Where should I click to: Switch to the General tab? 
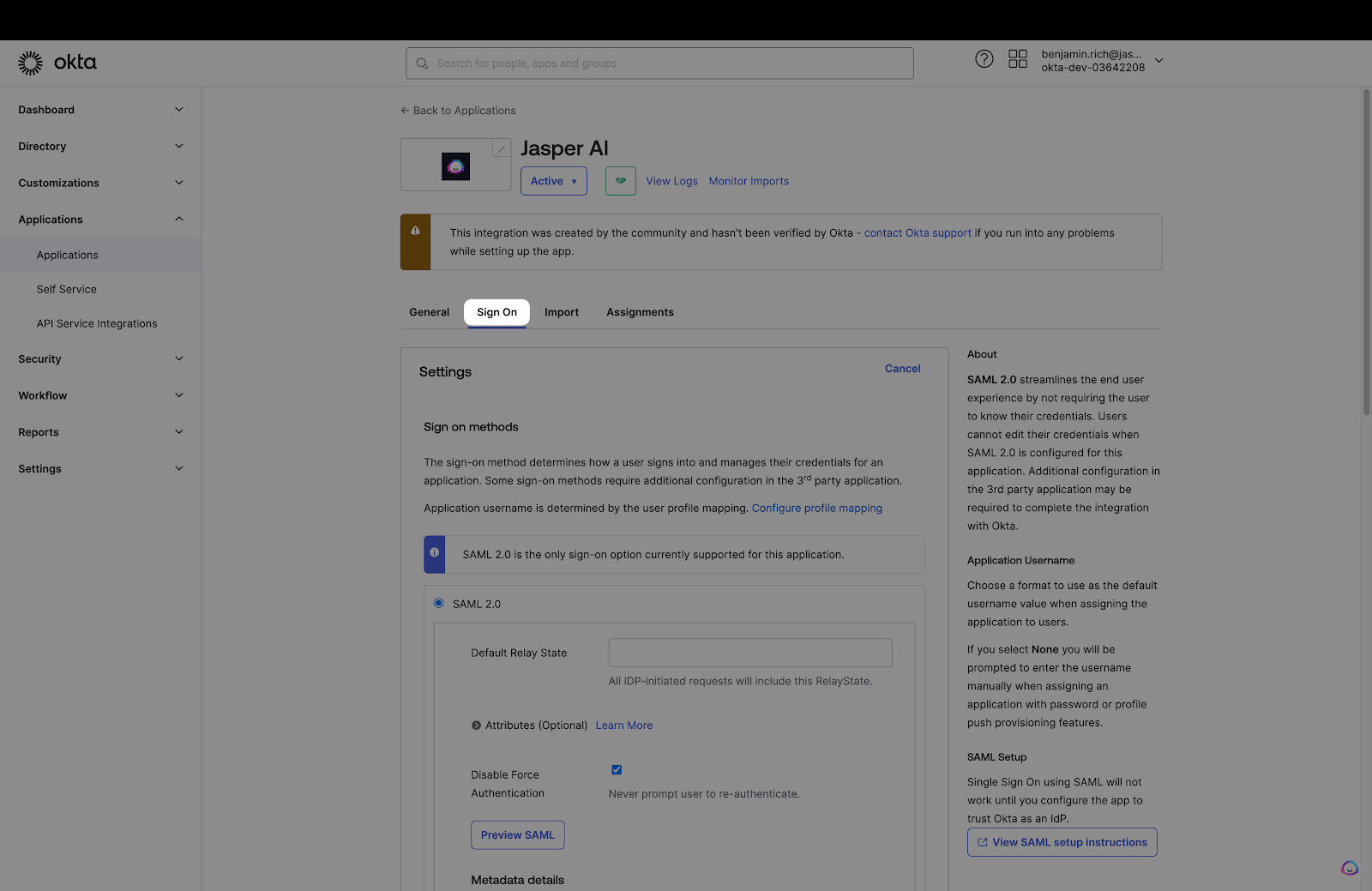coord(429,312)
